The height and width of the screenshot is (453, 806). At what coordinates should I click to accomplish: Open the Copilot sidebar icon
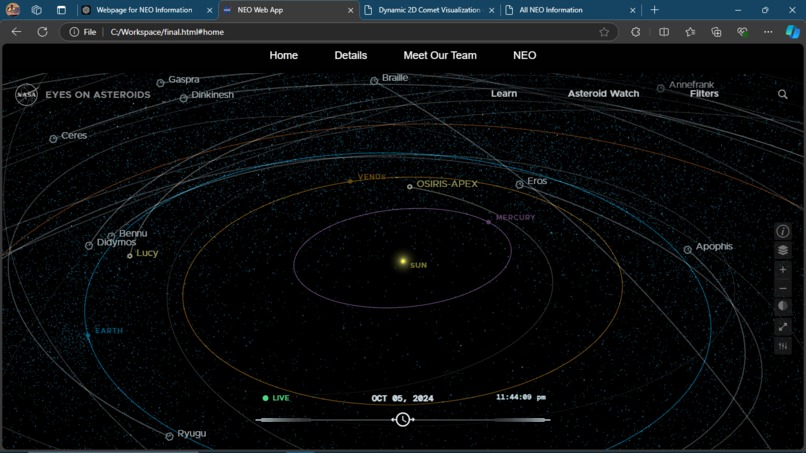pos(793,32)
